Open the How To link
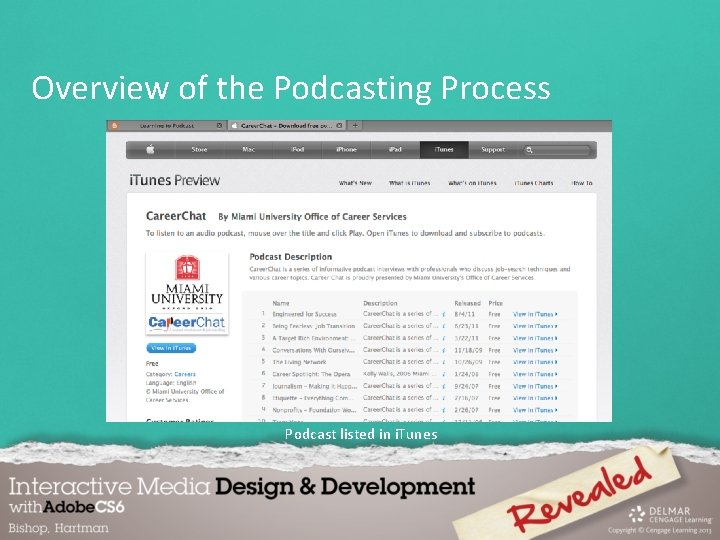Screen dimensions: 720x540 point(582,183)
